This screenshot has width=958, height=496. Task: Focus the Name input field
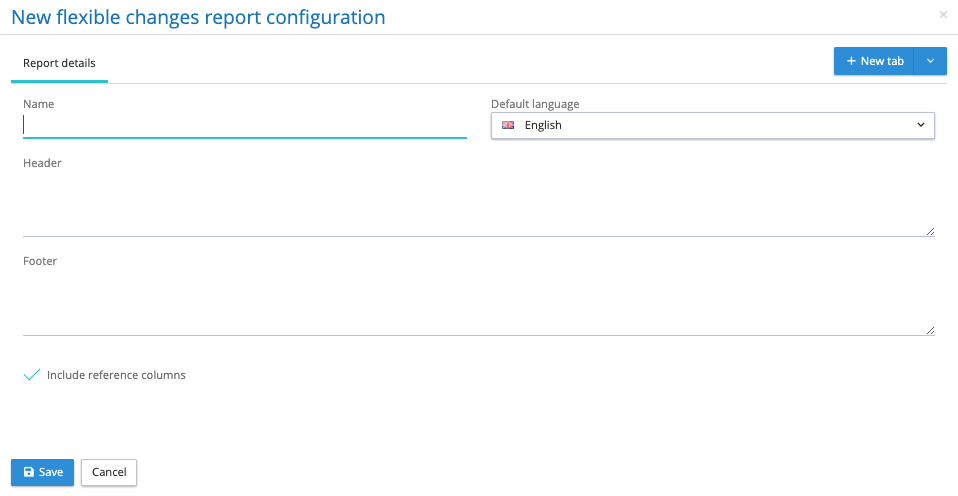[x=244, y=125]
